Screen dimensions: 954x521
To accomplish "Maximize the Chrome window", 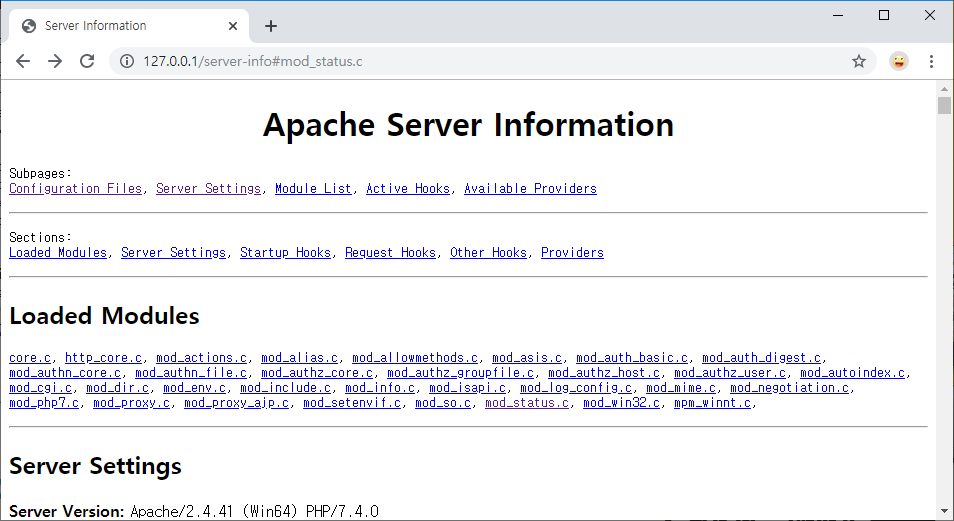I will (884, 15).
